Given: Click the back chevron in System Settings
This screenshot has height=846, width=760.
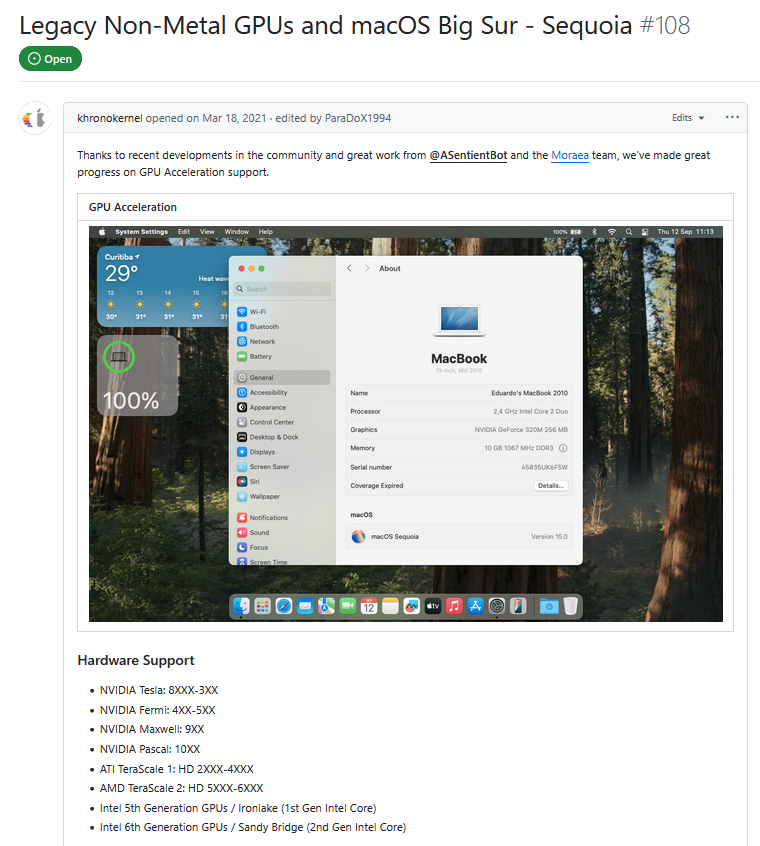Looking at the screenshot, I should point(350,268).
